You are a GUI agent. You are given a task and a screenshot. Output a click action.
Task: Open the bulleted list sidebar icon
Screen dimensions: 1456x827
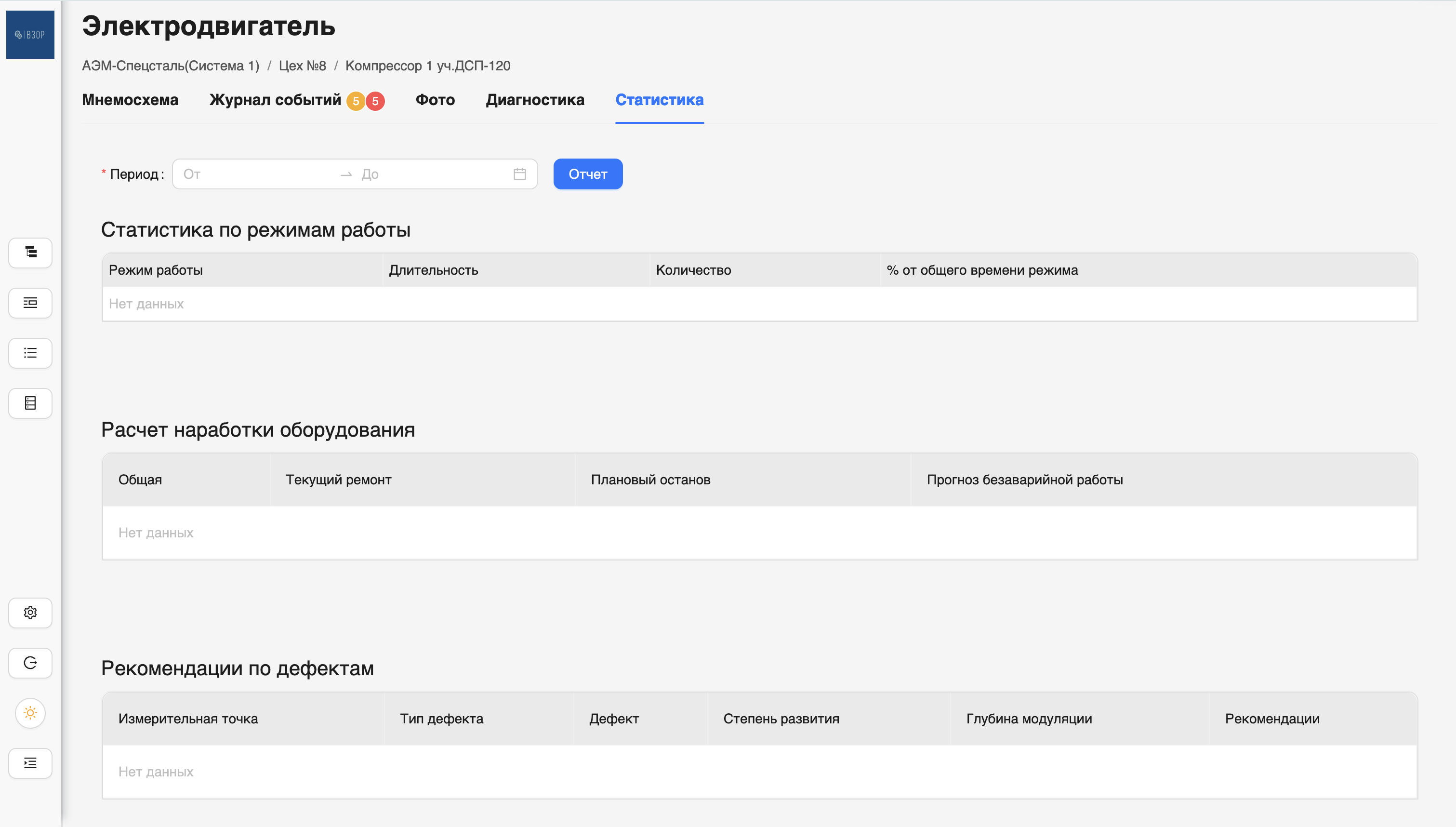(30, 353)
